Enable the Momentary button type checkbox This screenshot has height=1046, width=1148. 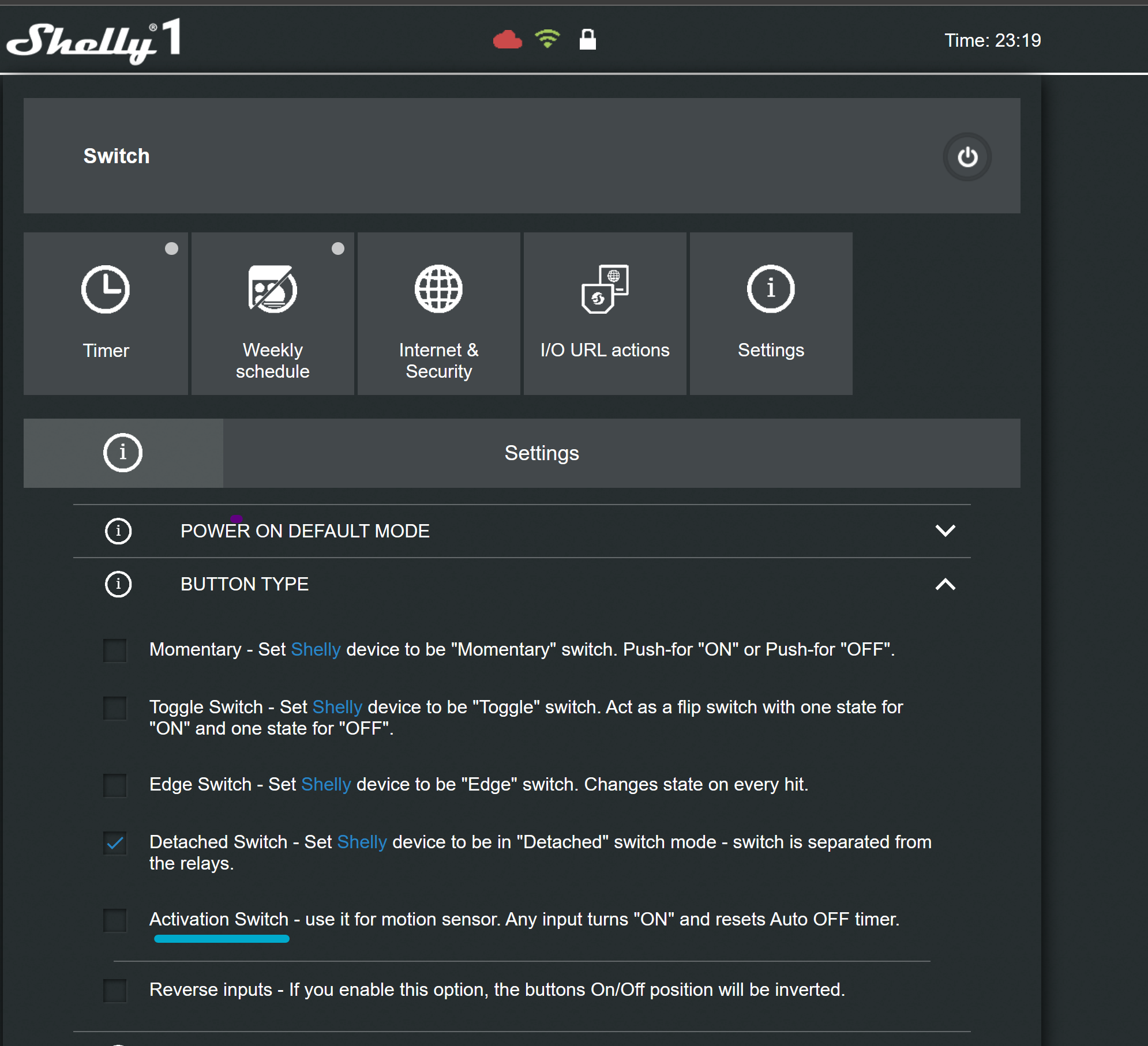pyautogui.click(x=115, y=650)
